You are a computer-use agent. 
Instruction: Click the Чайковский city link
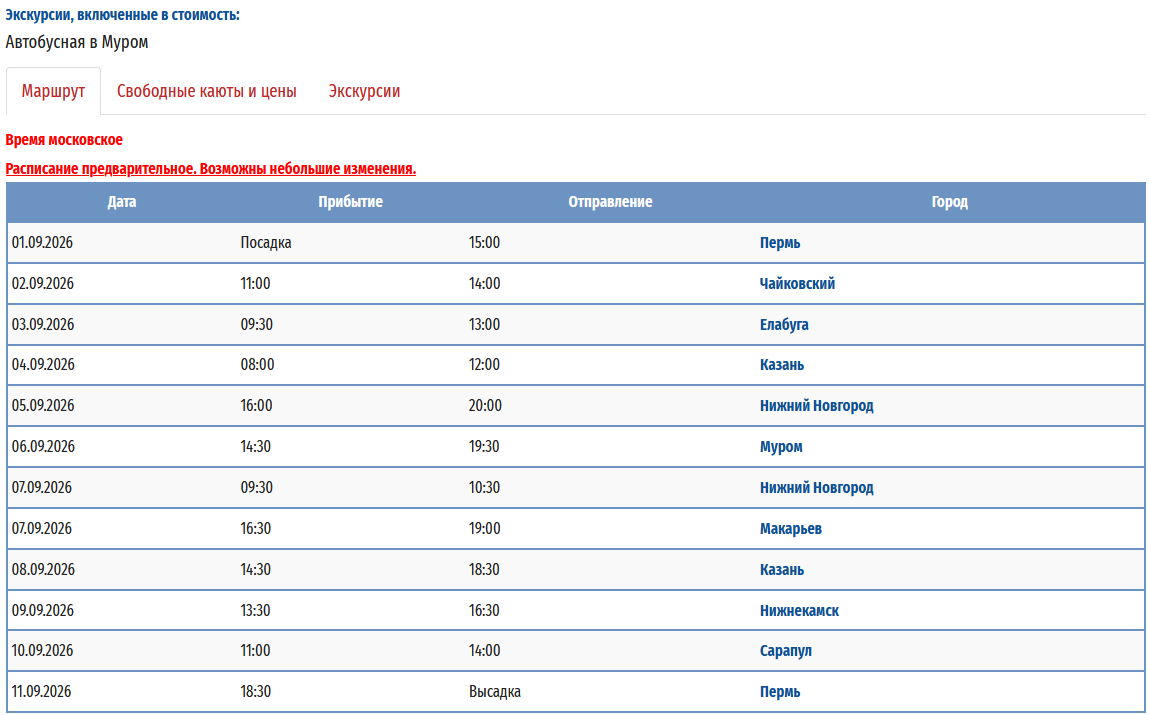[x=797, y=284]
